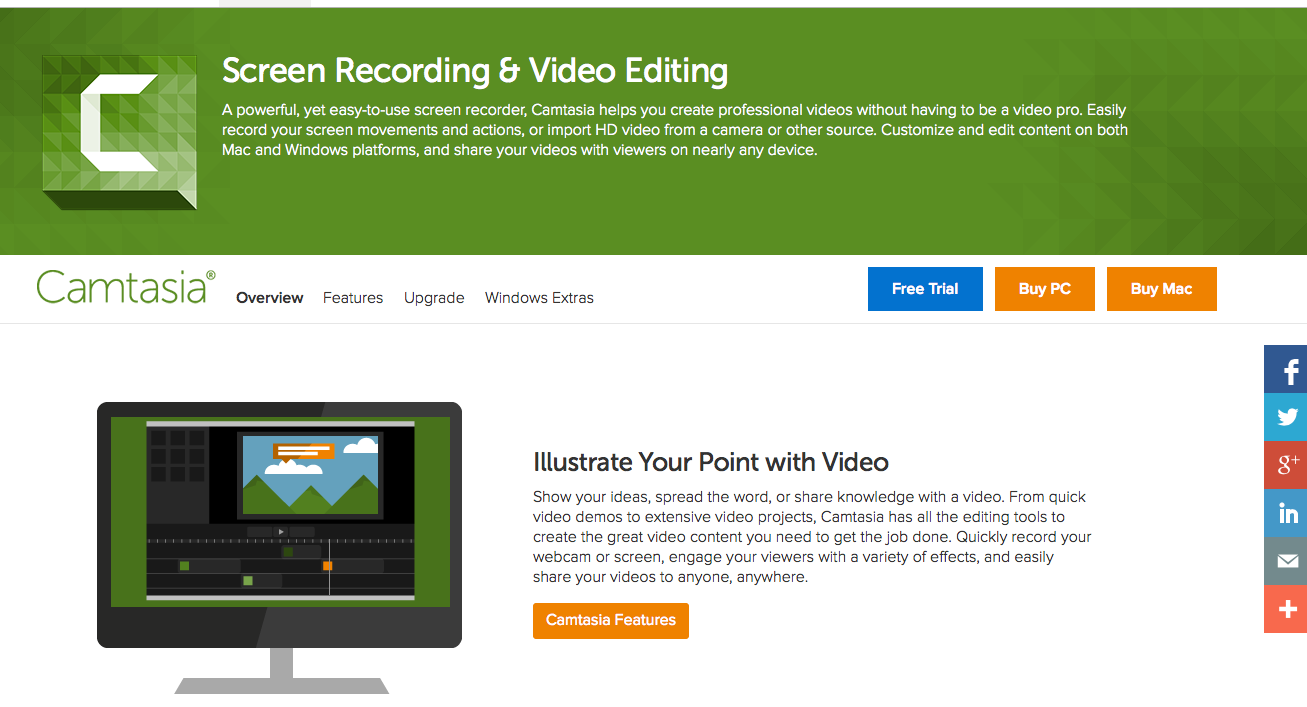Choose the Buy PC button

point(1045,289)
